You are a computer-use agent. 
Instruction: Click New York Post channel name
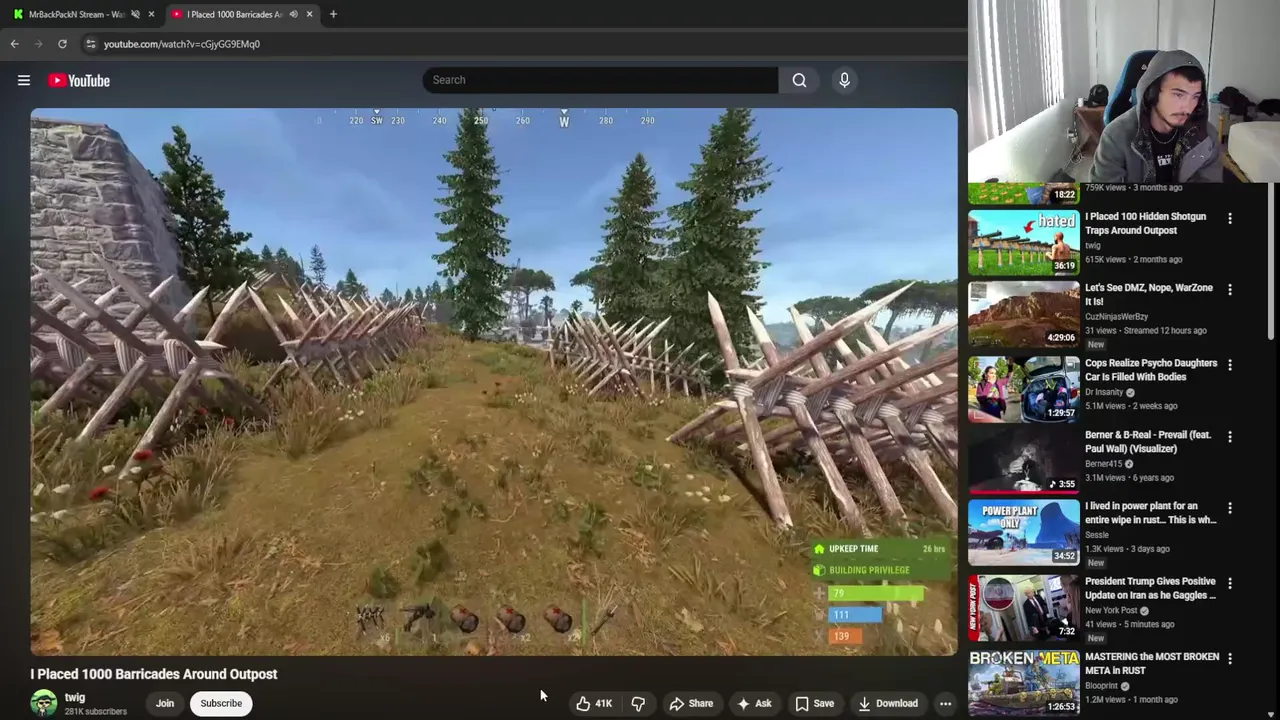[1113, 610]
